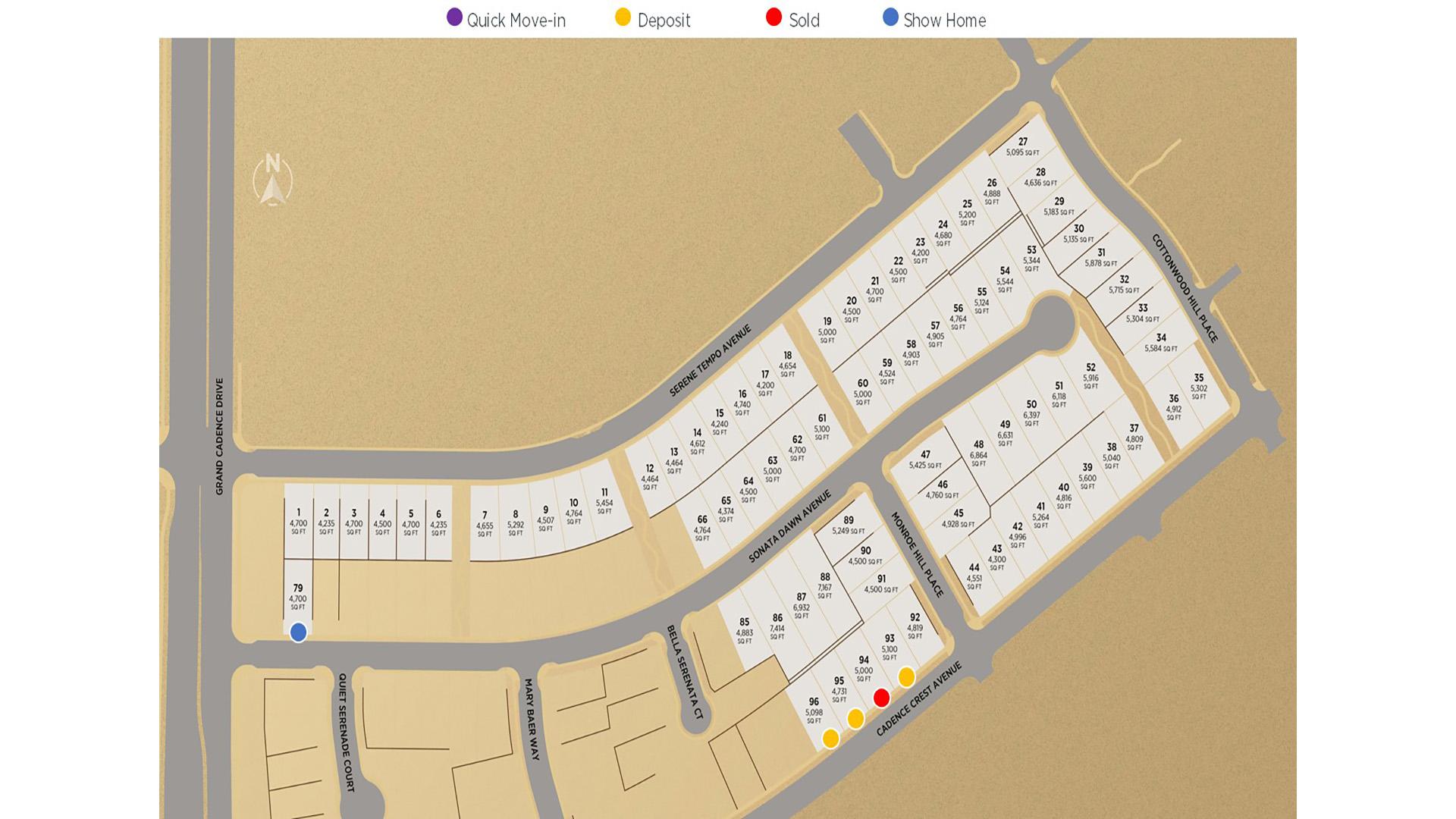The width and height of the screenshot is (1456, 819).
Task: Click the blue Show Home legend dot
Action: pos(890,17)
